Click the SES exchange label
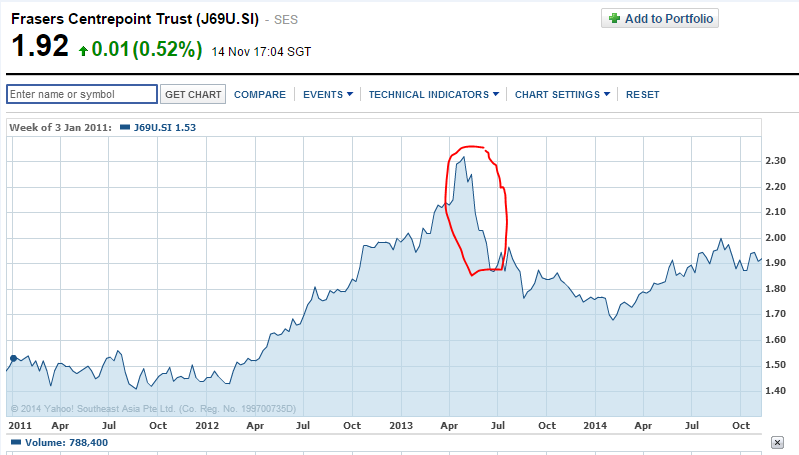Screen dimensions: 799x455 [x=286, y=20]
